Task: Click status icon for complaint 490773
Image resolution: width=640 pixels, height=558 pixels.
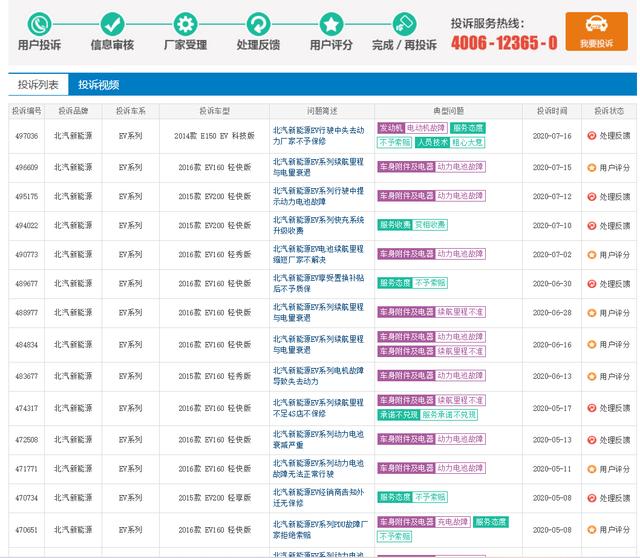Action: pos(591,255)
